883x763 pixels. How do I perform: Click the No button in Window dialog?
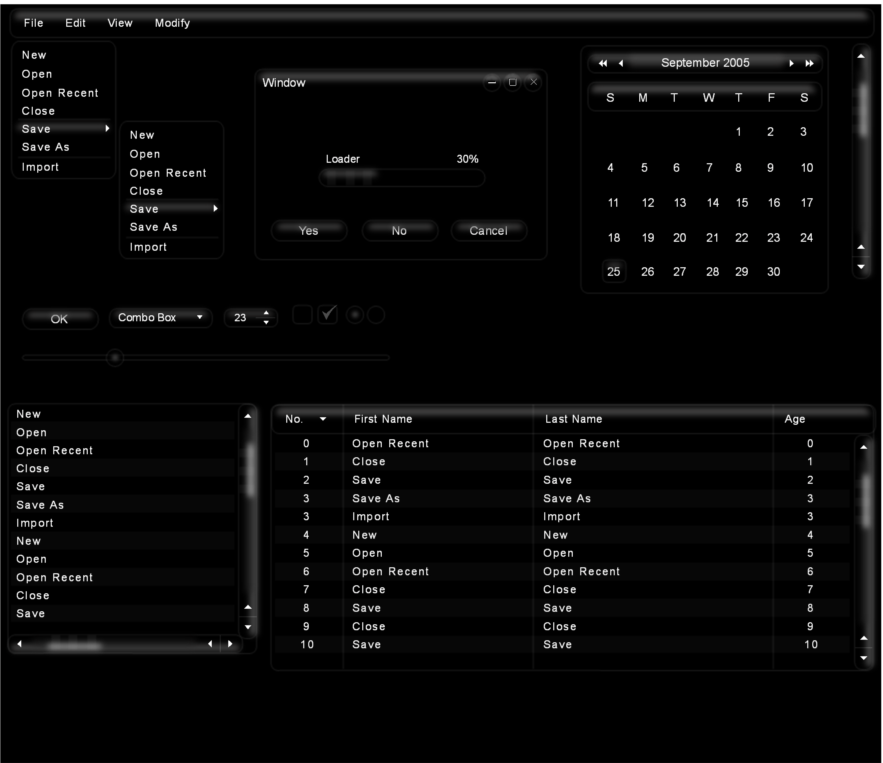coord(399,230)
